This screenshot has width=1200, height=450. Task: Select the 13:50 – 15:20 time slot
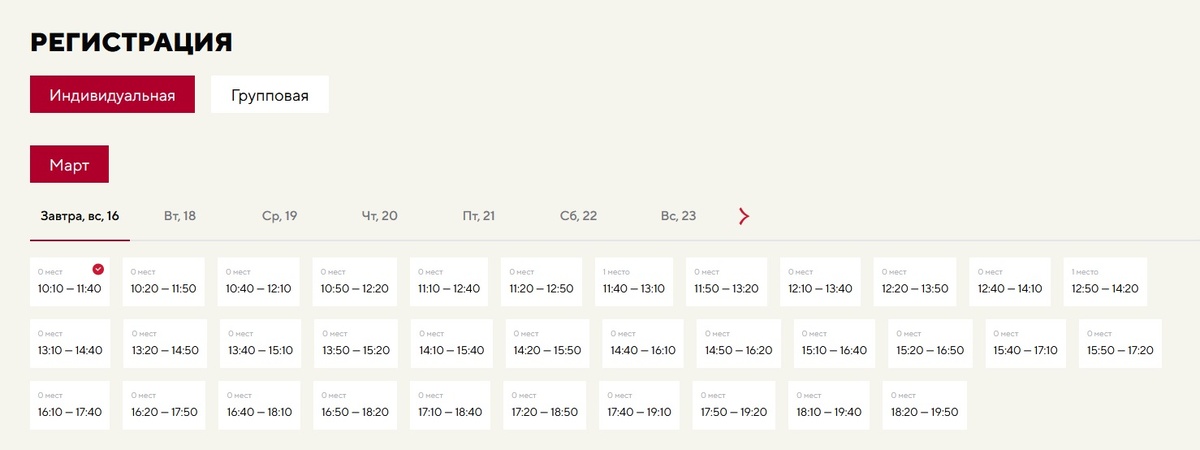pos(356,343)
